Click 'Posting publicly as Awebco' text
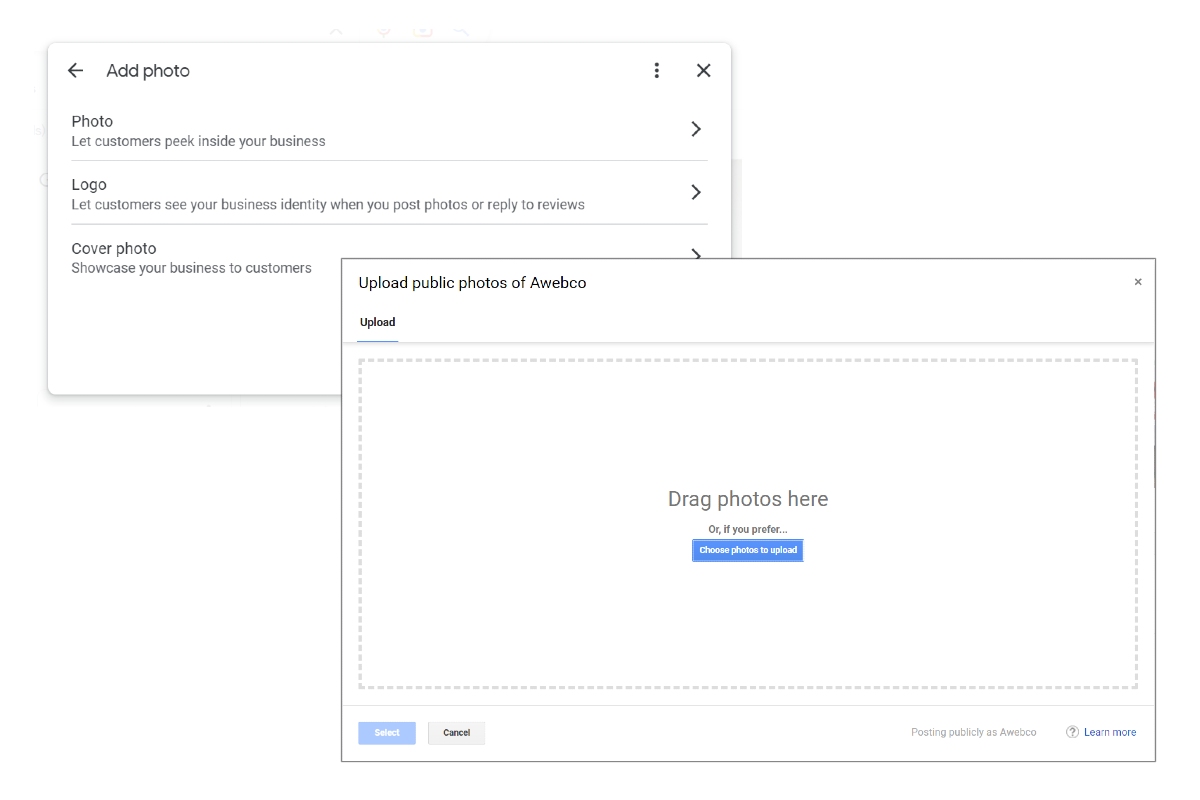 pos(974,733)
